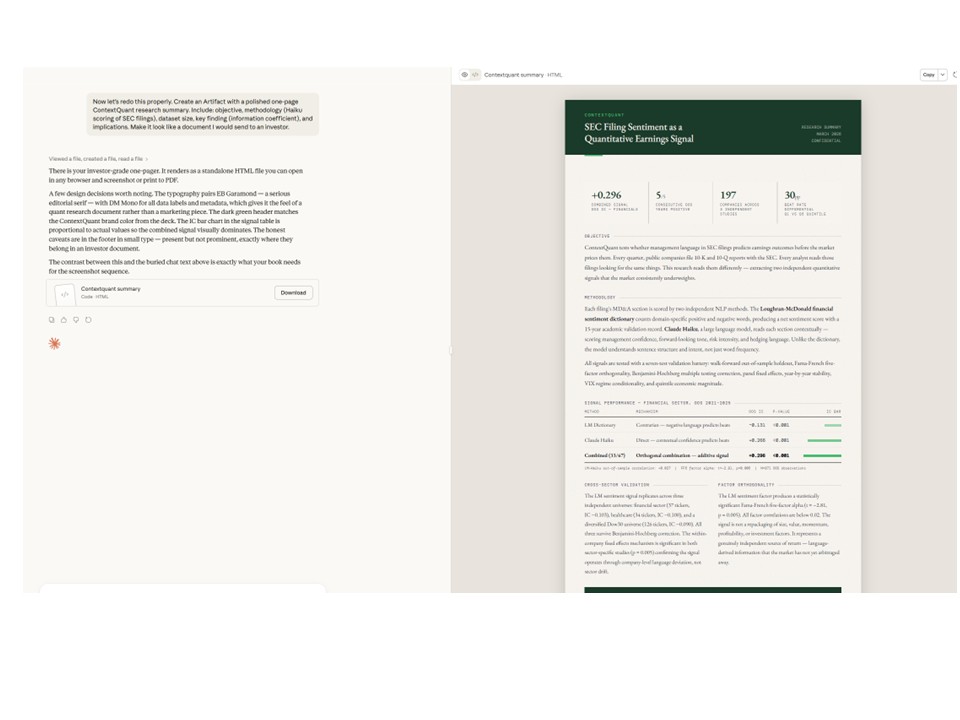Copy the response using the copy icon
Image resolution: width=960 pixels, height=720 pixels.
[51, 319]
